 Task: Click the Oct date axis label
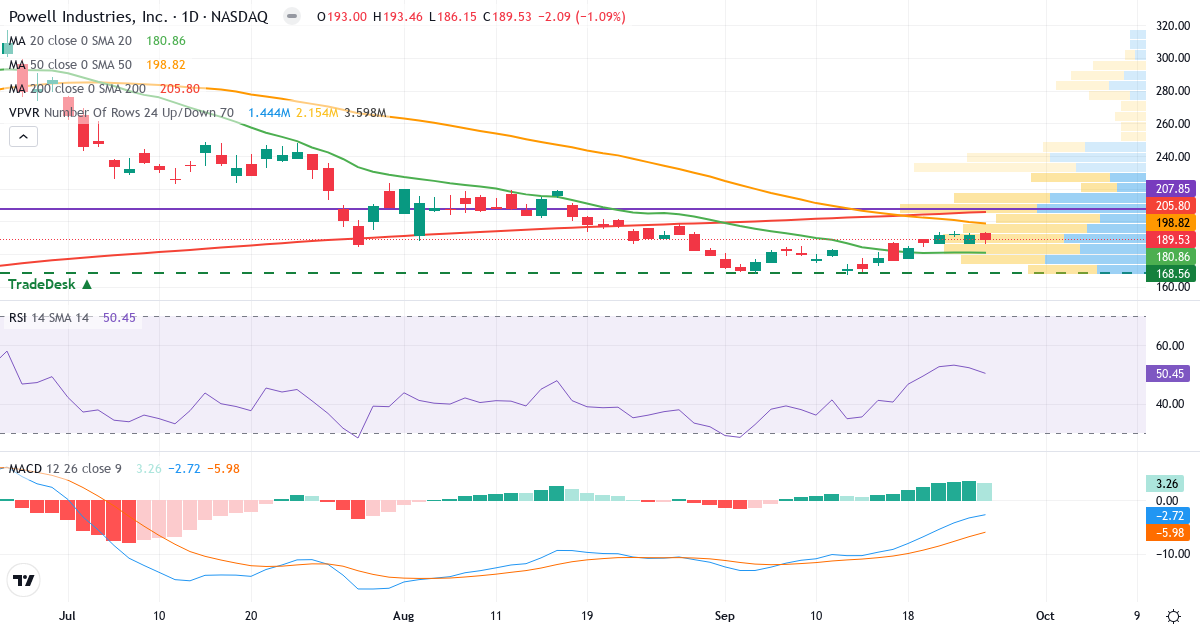[x=1045, y=616]
